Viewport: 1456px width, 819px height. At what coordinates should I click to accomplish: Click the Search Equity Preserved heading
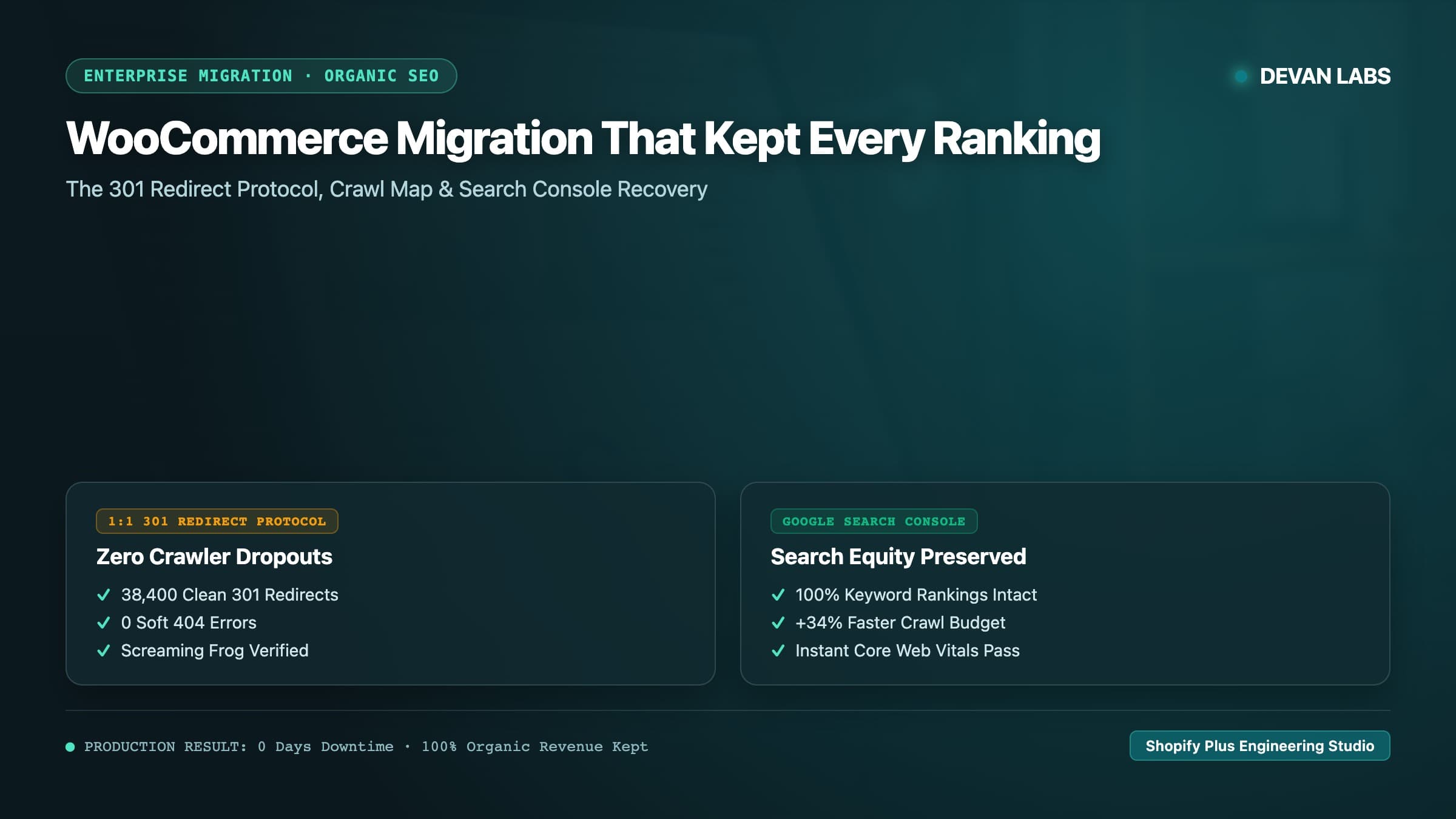point(898,556)
